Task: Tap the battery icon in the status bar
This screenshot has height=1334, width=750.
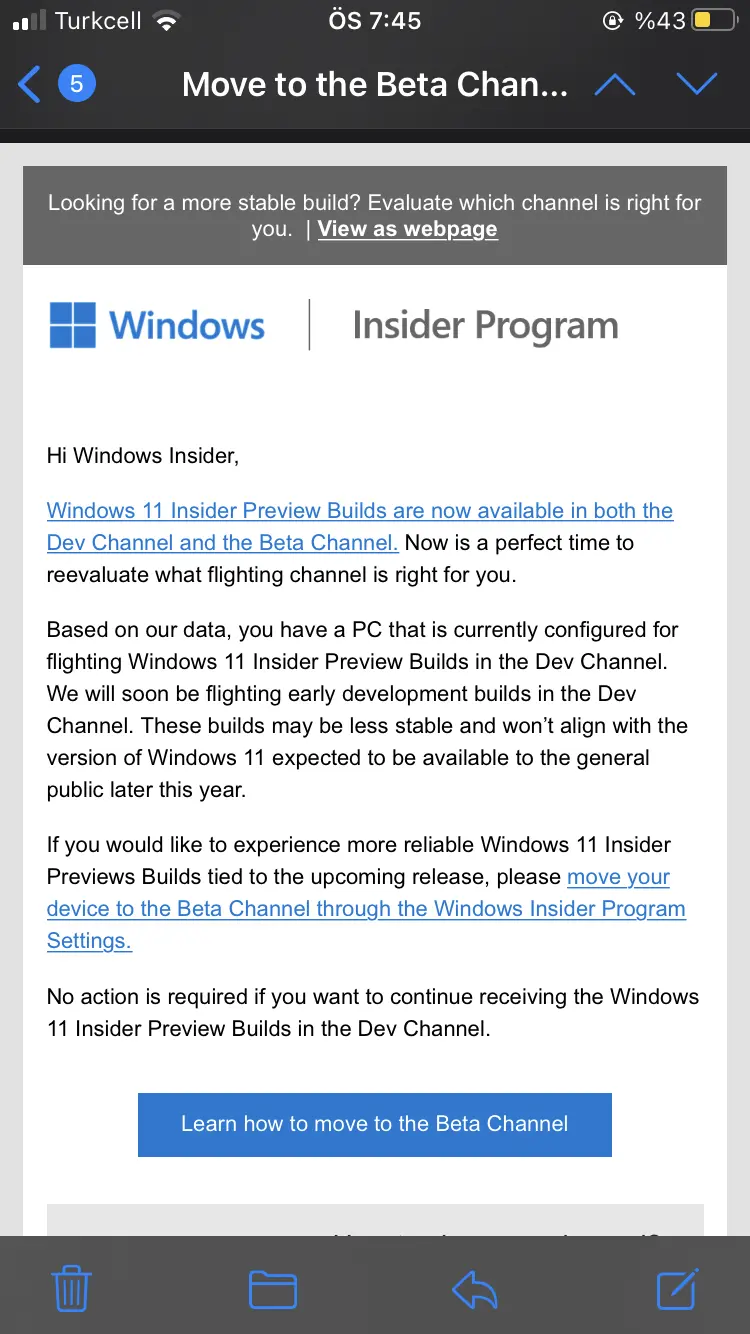Action: pyautogui.click(x=714, y=21)
